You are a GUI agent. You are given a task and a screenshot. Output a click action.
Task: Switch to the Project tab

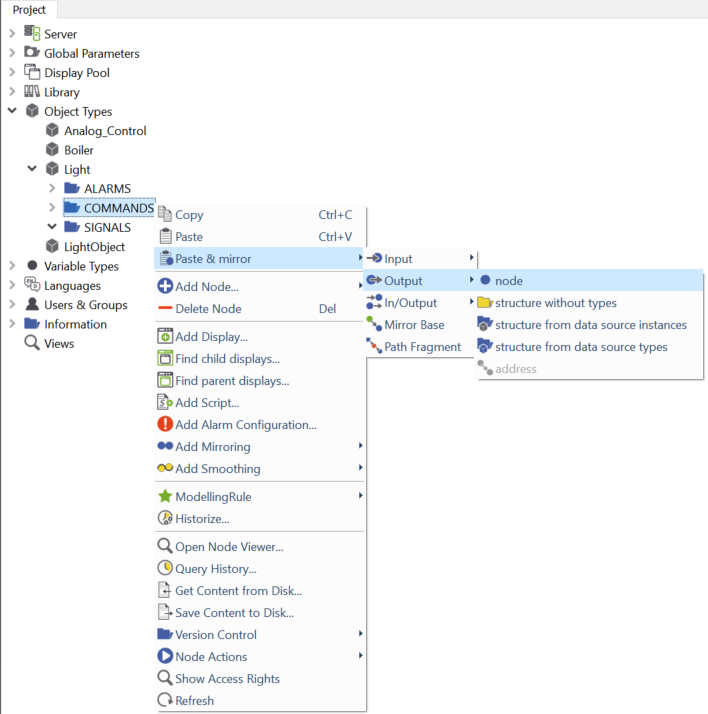click(29, 10)
